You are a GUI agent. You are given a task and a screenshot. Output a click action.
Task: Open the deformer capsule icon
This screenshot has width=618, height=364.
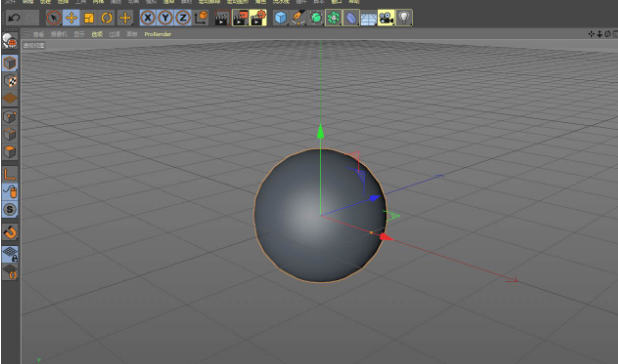tap(351, 18)
